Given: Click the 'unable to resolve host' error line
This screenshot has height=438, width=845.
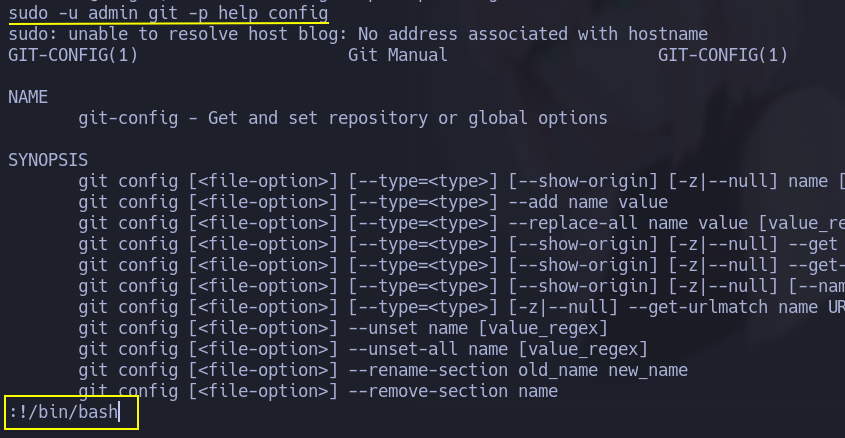Looking at the screenshot, I should click(x=358, y=34).
